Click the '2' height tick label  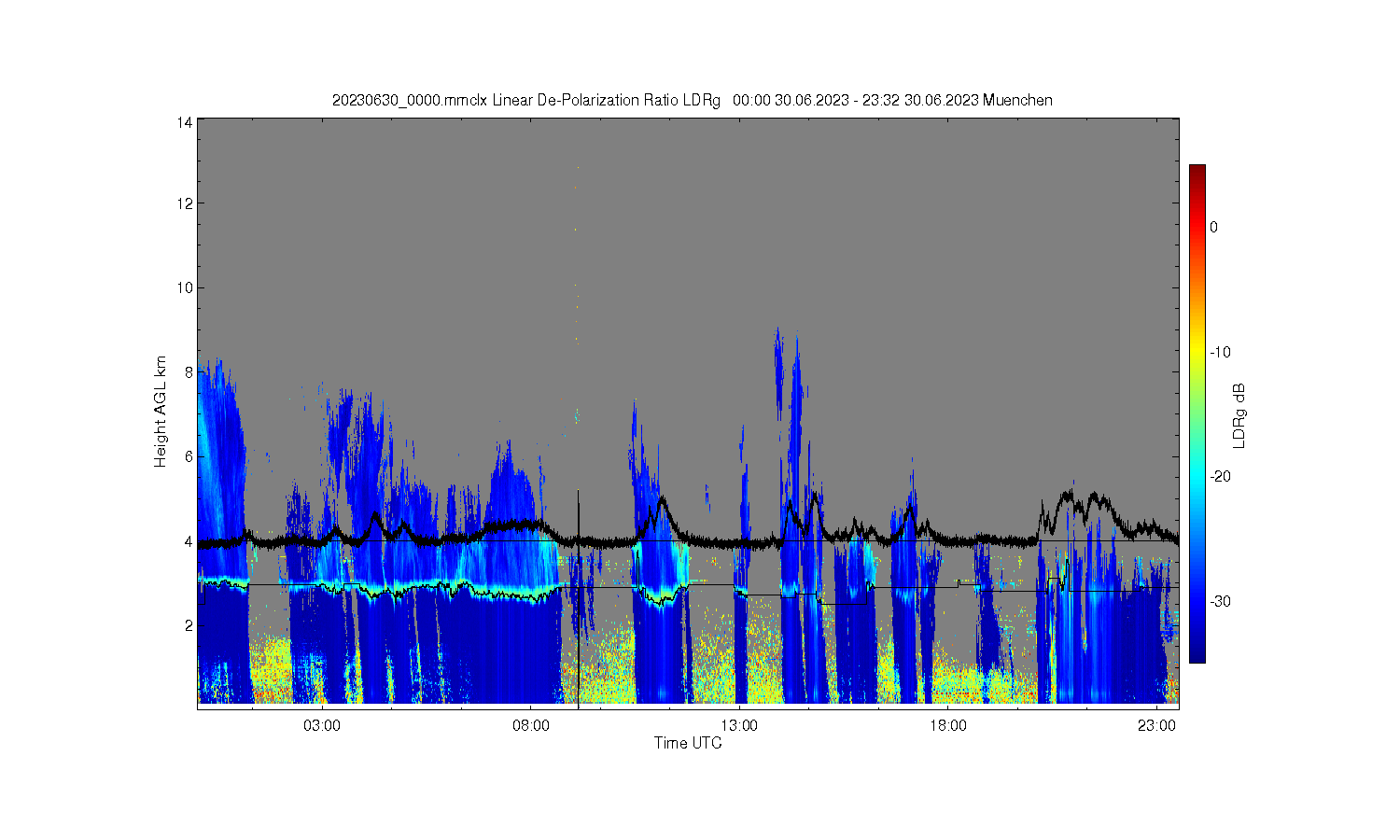coord(189,625)
